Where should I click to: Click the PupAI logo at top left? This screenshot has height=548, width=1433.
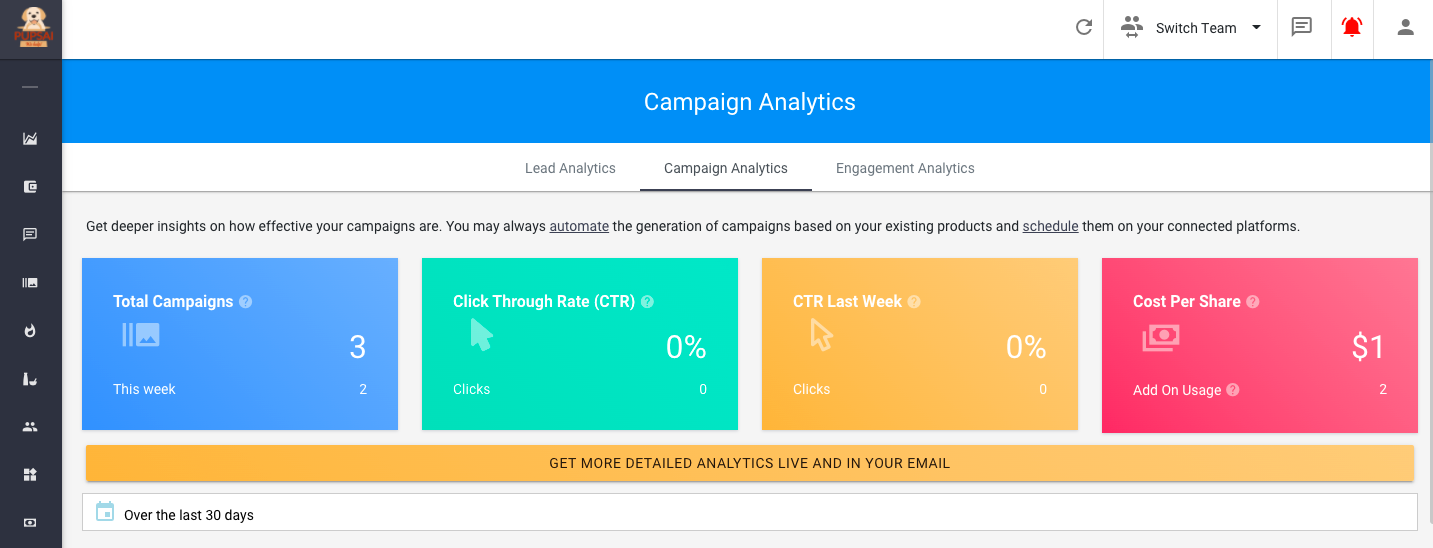coord(30,28)
